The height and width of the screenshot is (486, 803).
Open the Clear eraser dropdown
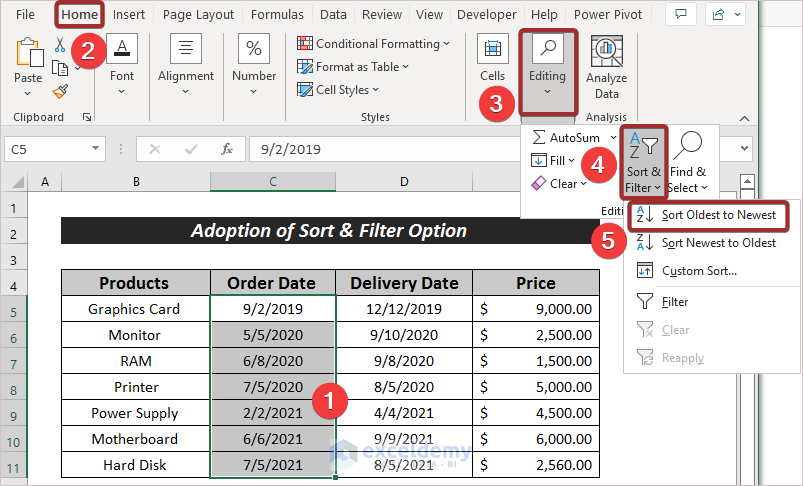pos(560,183)
